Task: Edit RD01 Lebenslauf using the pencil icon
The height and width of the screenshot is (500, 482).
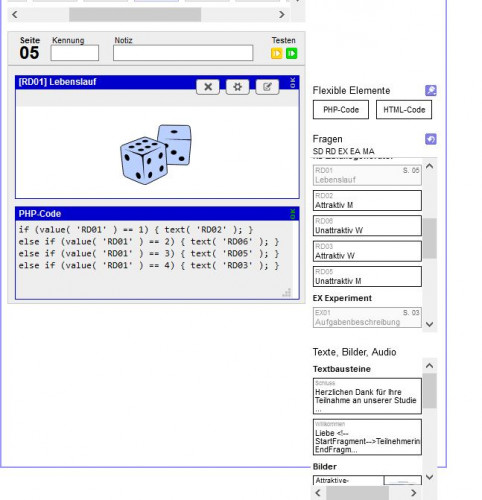Action: pyautogui.click(x=267, y=87)
